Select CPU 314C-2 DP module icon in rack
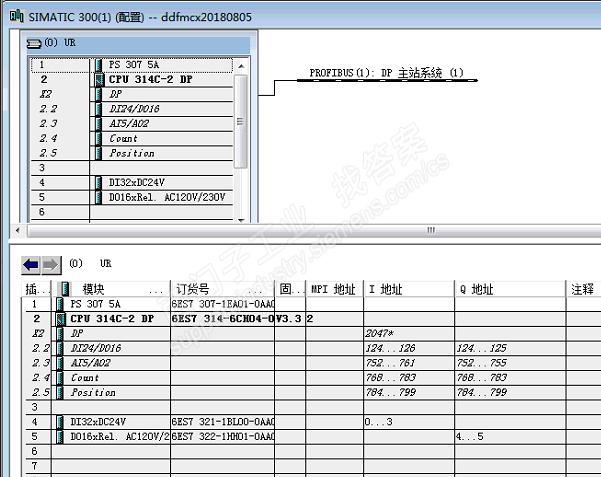This screenshot has height=477, width=601. click(99, 80)
